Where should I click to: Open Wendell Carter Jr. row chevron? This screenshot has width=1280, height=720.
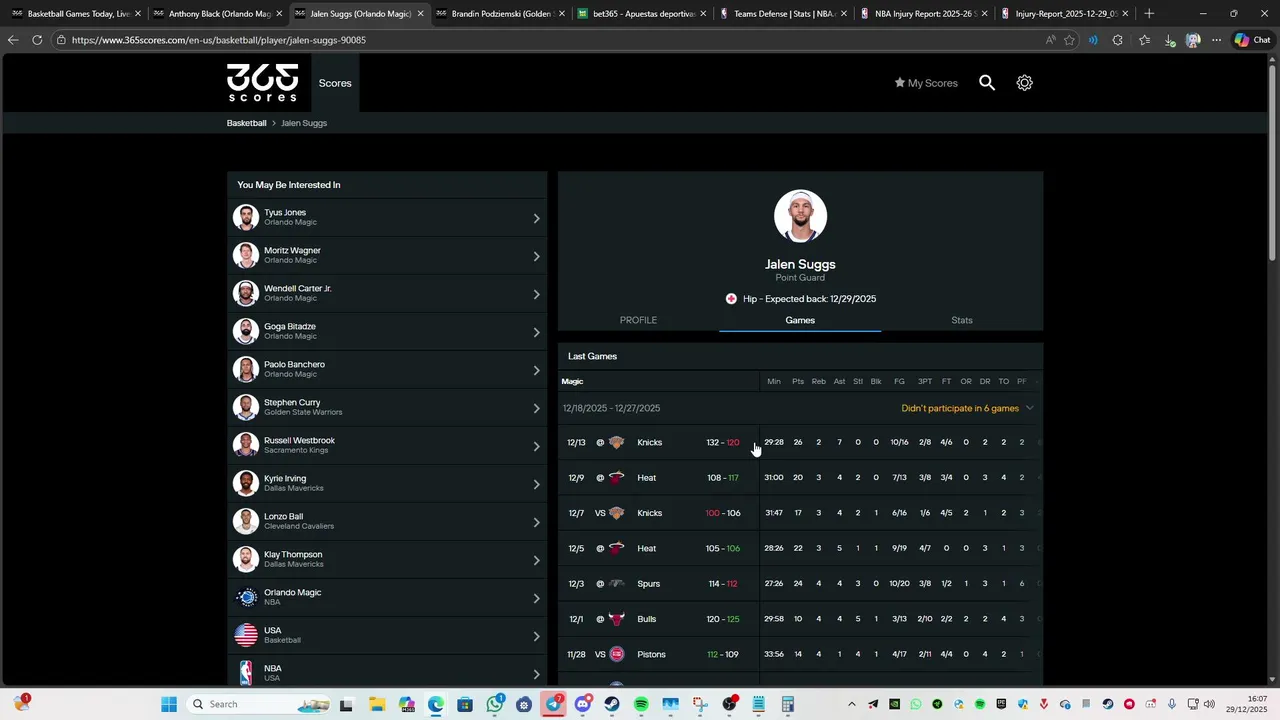pos(536,294)
